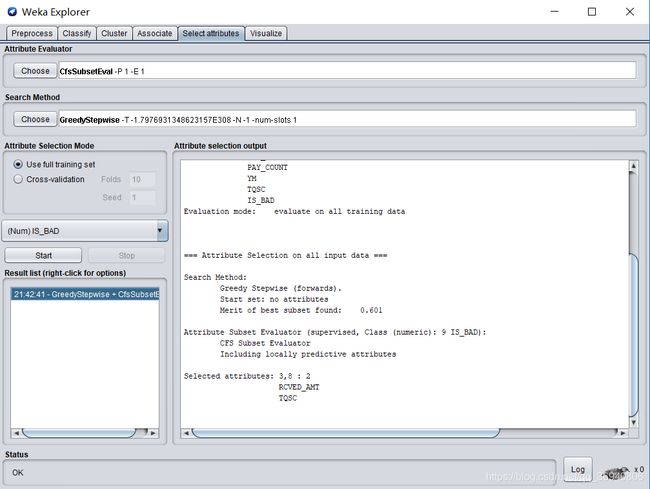Click the output pane horizontal scrollbar thumb
Screen dimensions: 650x489
pyautogui.click(x=346, y=433)
